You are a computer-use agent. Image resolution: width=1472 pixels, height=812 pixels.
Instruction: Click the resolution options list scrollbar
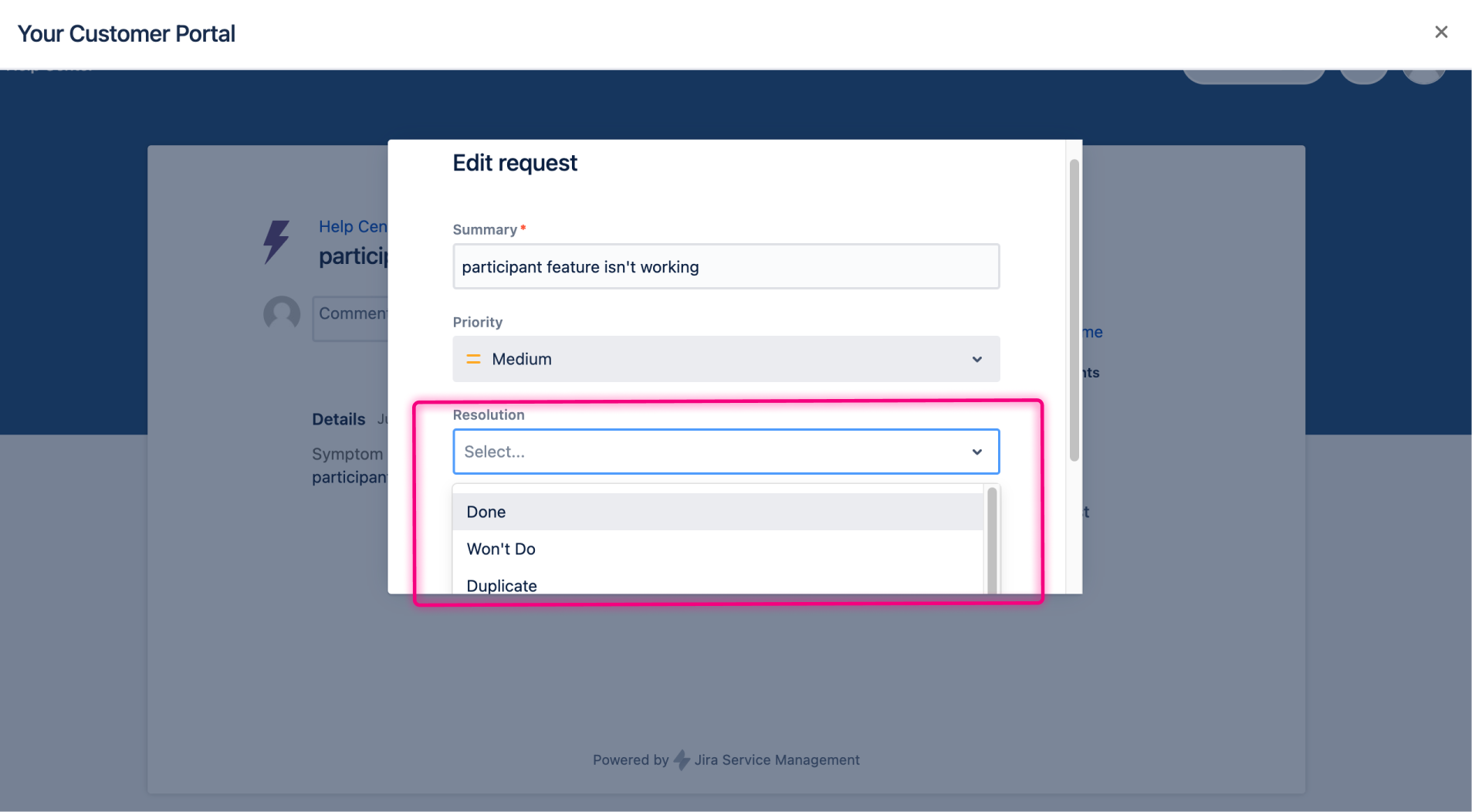click(992, 540)
